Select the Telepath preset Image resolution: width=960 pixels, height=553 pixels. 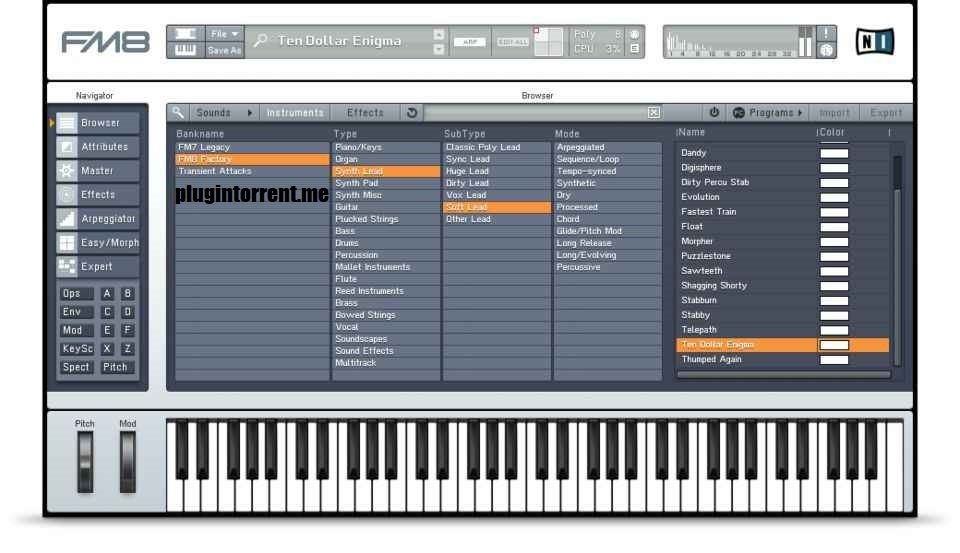click(x=782, y=330)
